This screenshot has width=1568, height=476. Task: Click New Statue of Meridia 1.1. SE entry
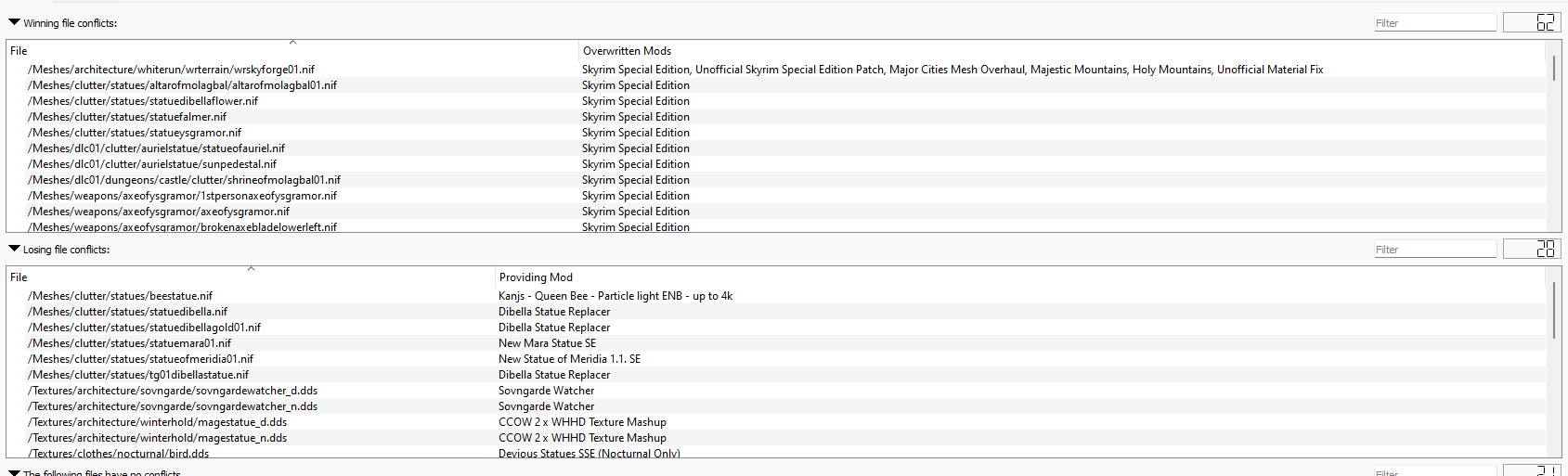[x=569, y=359]
